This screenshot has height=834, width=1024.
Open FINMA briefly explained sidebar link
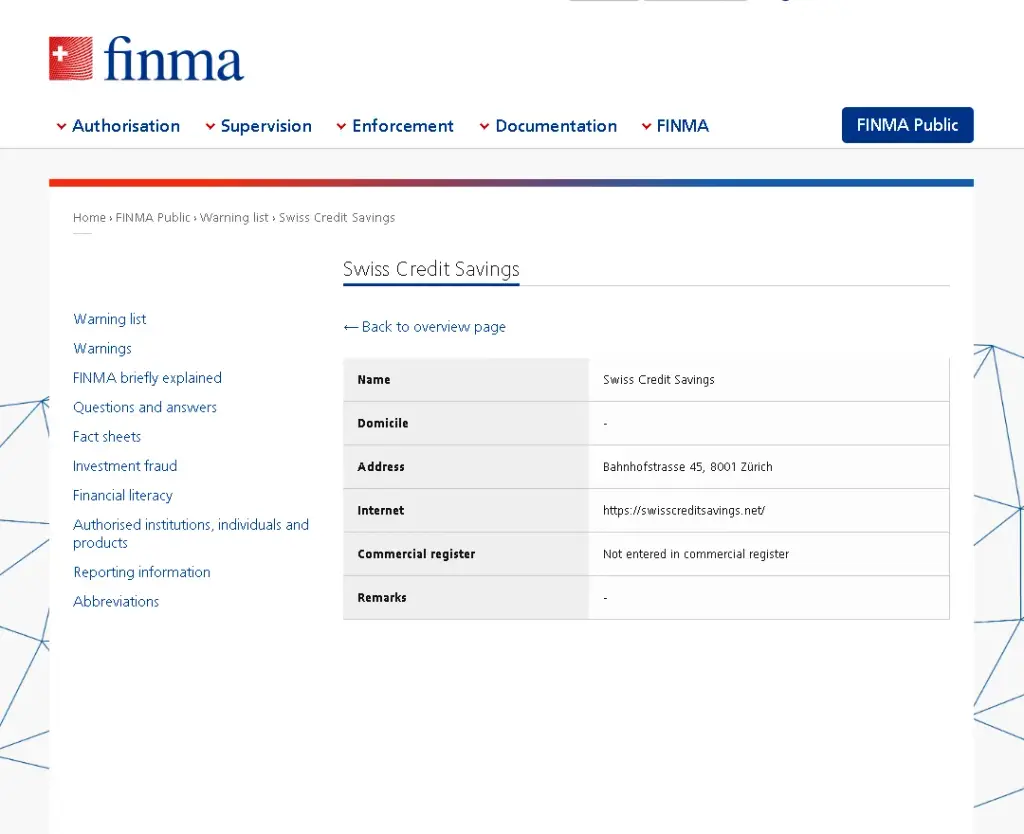148,377
